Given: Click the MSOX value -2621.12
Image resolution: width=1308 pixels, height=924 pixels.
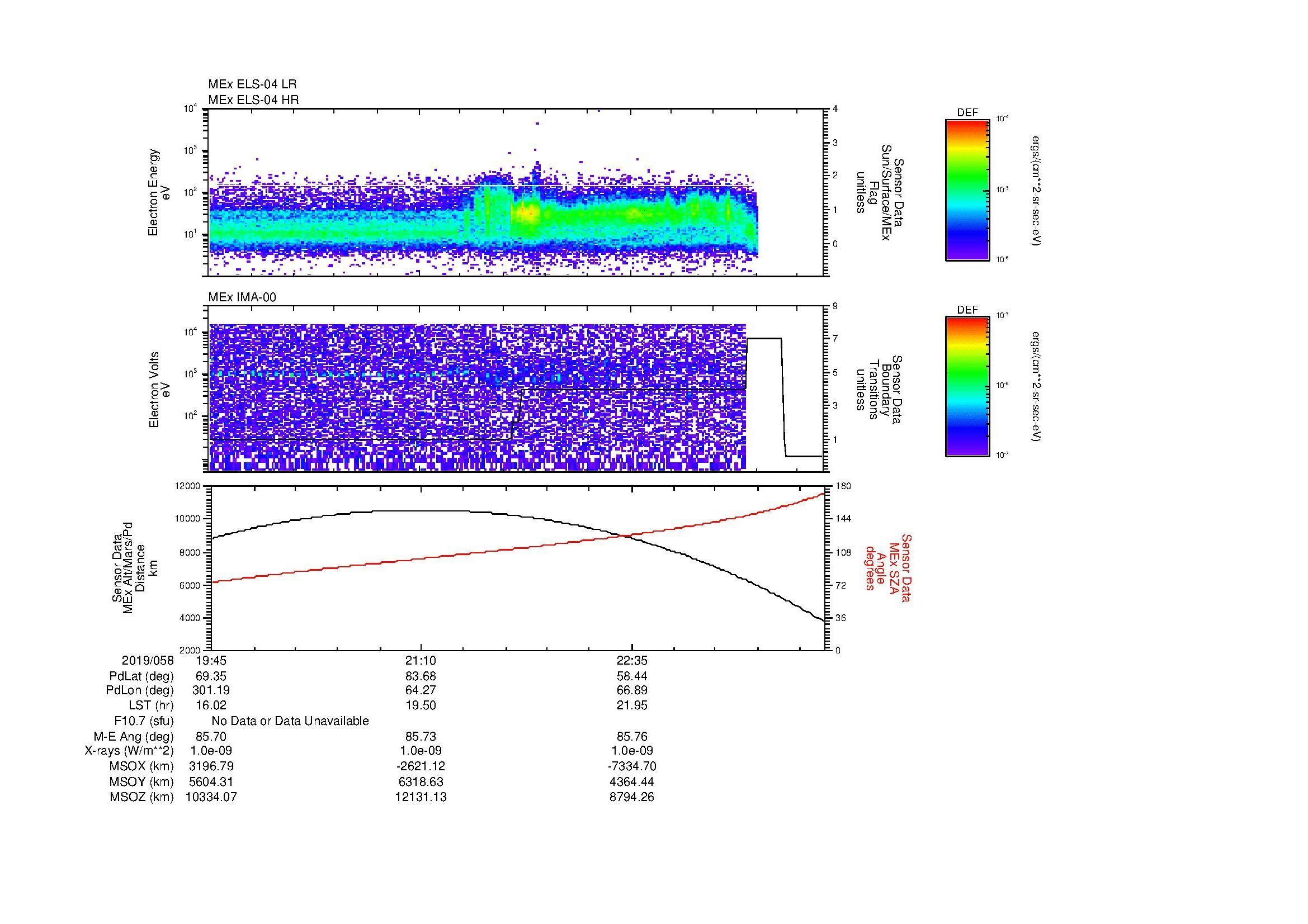Looking at the screenshot, I should (421, 766).
